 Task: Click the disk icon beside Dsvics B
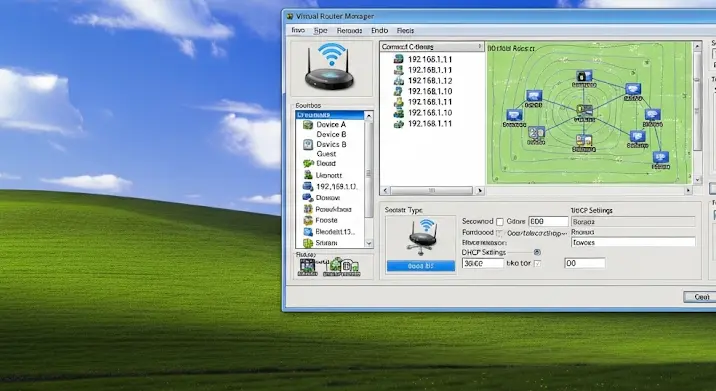(308, 144)
